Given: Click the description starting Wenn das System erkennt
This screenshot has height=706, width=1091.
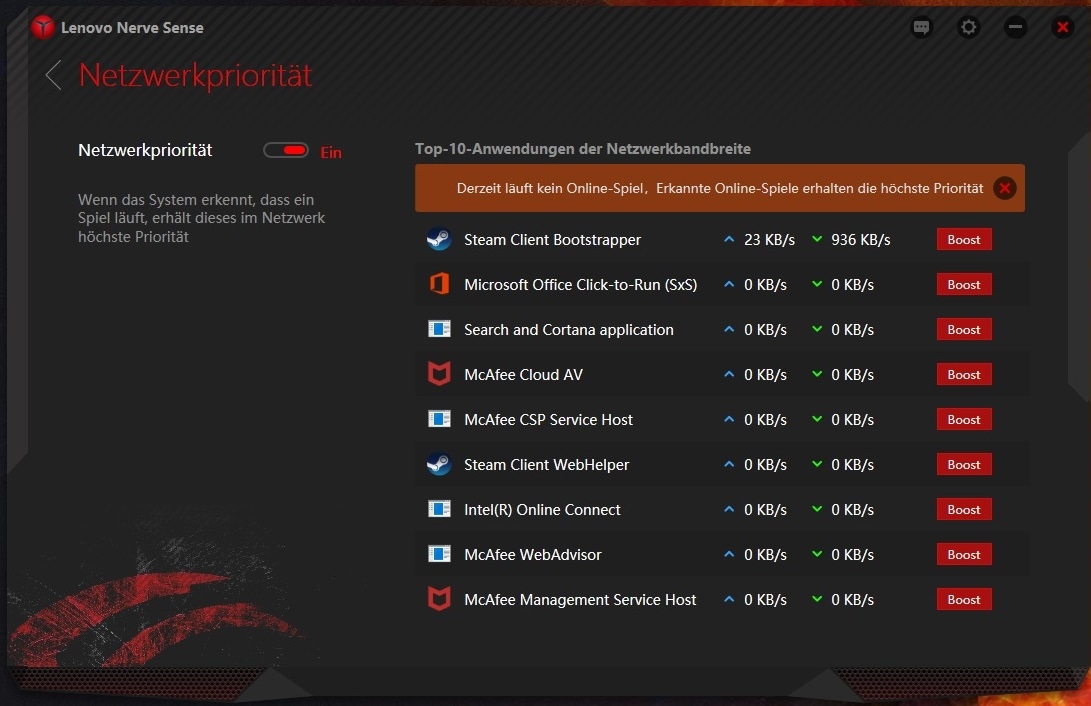Looking at the screenshot, I should click(201, 218).
